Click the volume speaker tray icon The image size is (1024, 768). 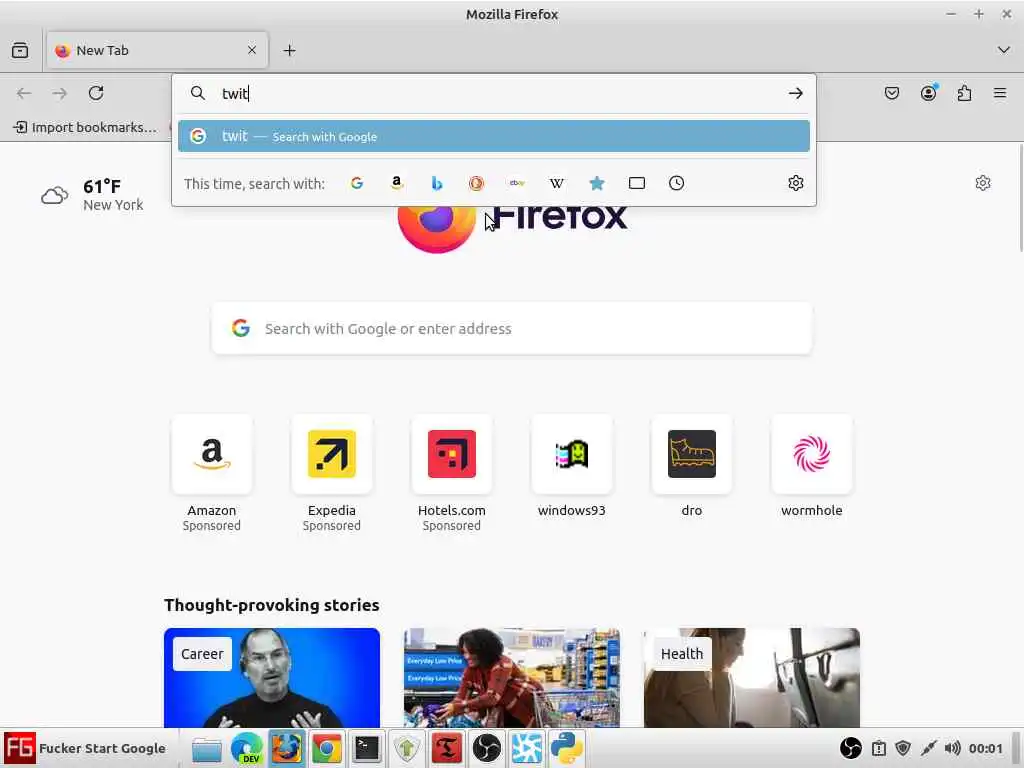[953, 748]
